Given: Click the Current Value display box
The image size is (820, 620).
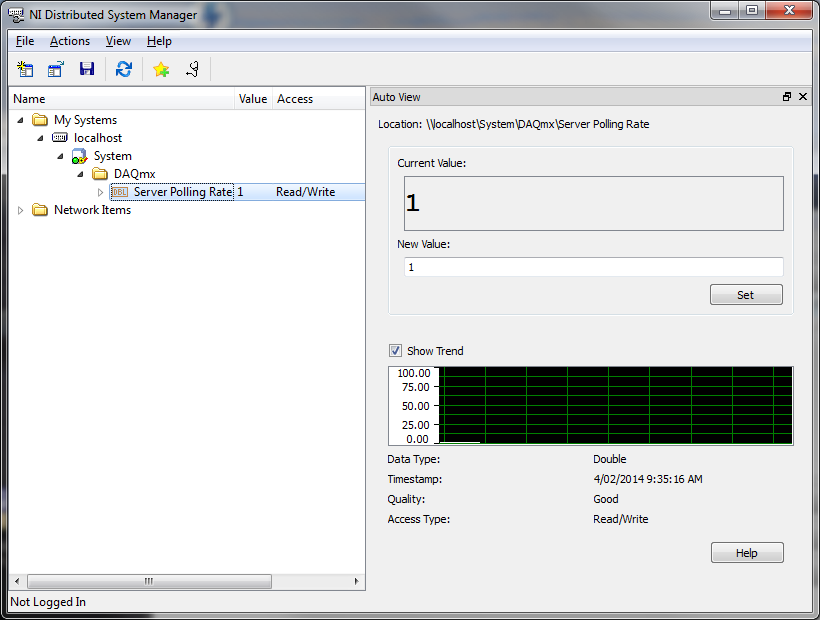Looking at the screenshot, I should (594, 203).
